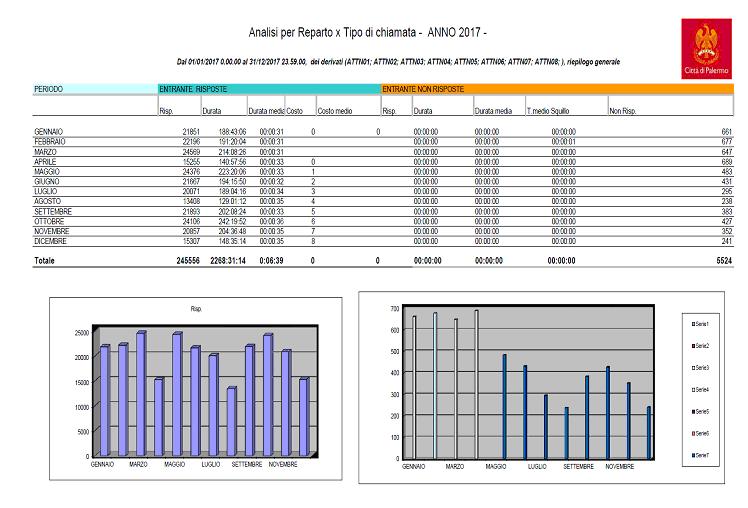Click the Totale row label
The width and height of the screenshot is (748, 508).
[45, 260]
